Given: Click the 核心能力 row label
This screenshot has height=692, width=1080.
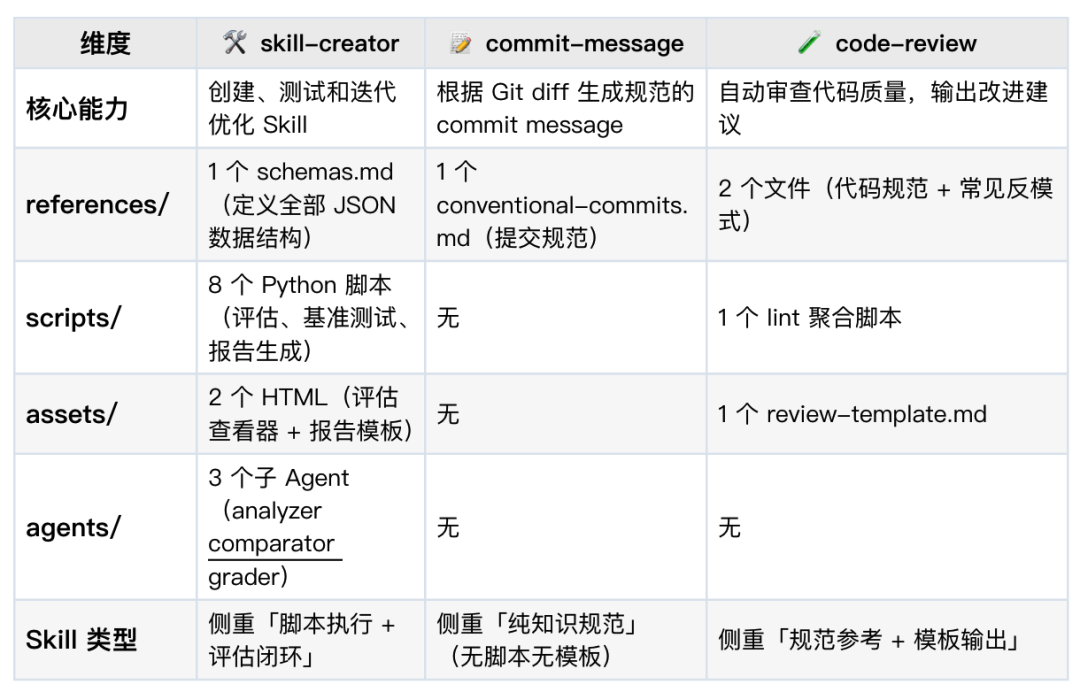Looking at the screenshot, I should pyautogui.click(x=77, y=109).
